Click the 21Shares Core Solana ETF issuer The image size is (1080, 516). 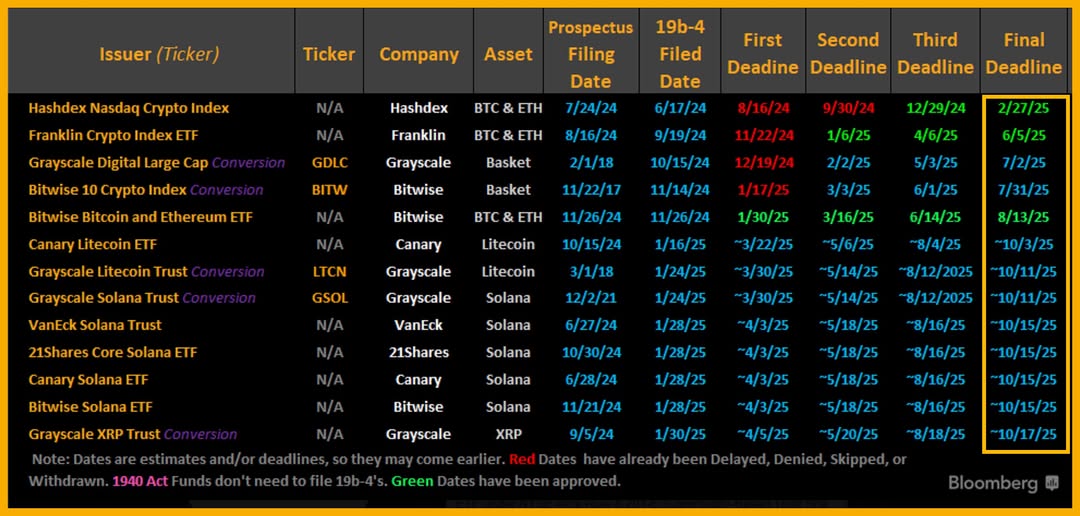coord(113,352)
